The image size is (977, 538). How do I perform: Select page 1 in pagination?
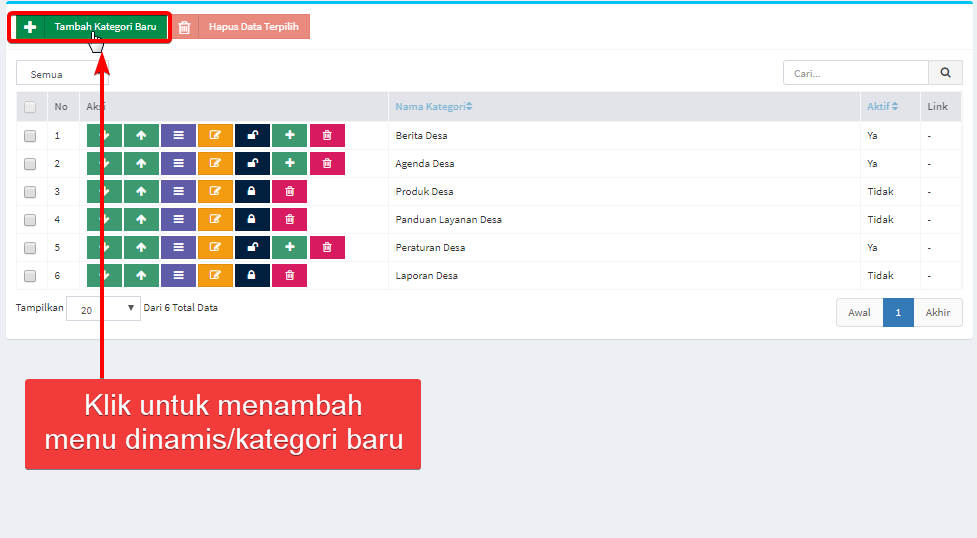coord(898,312)
